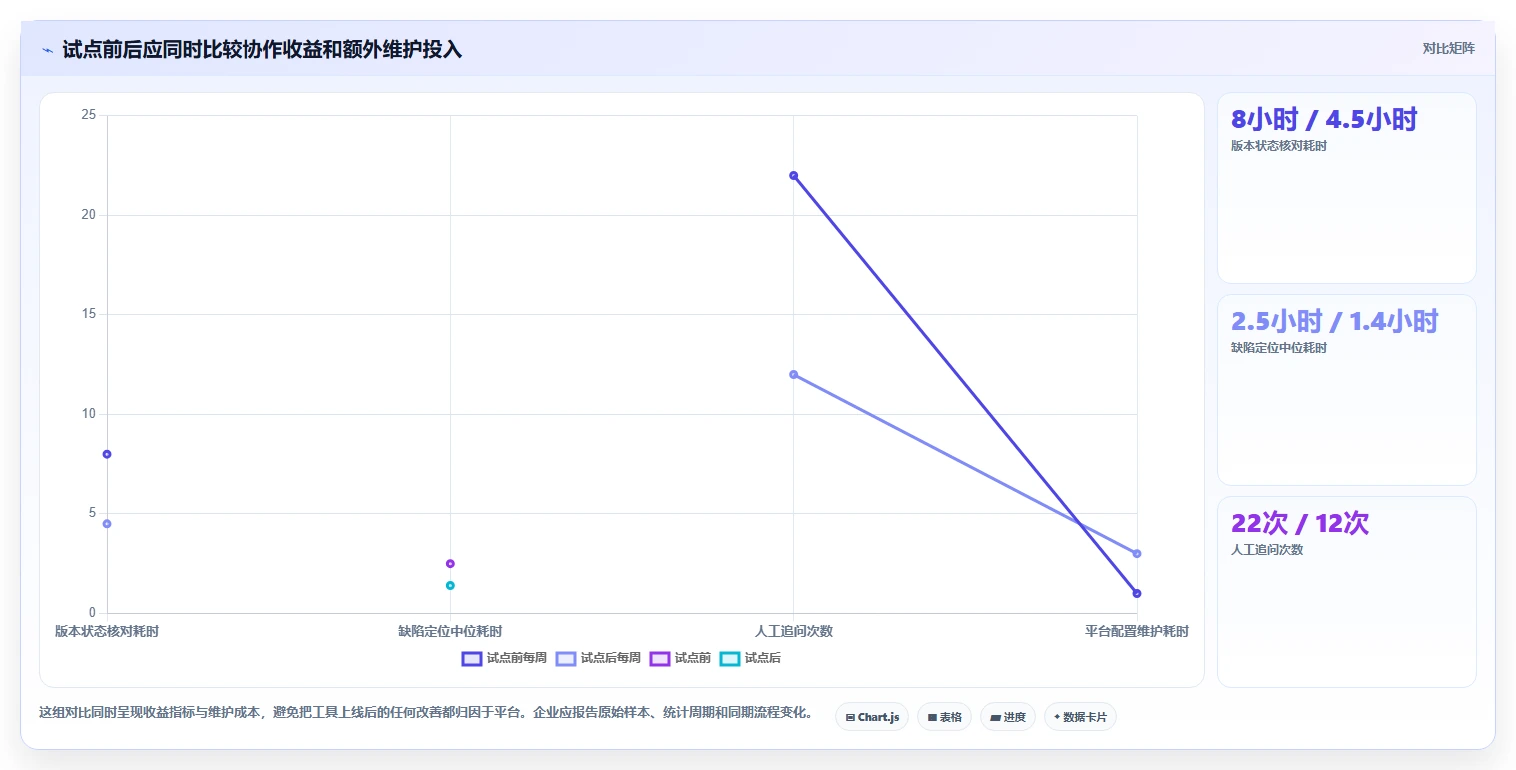1516x770 pixels.
Task: Click the teal 试点后 legend swatch
Action: click(x=730, y=658)
